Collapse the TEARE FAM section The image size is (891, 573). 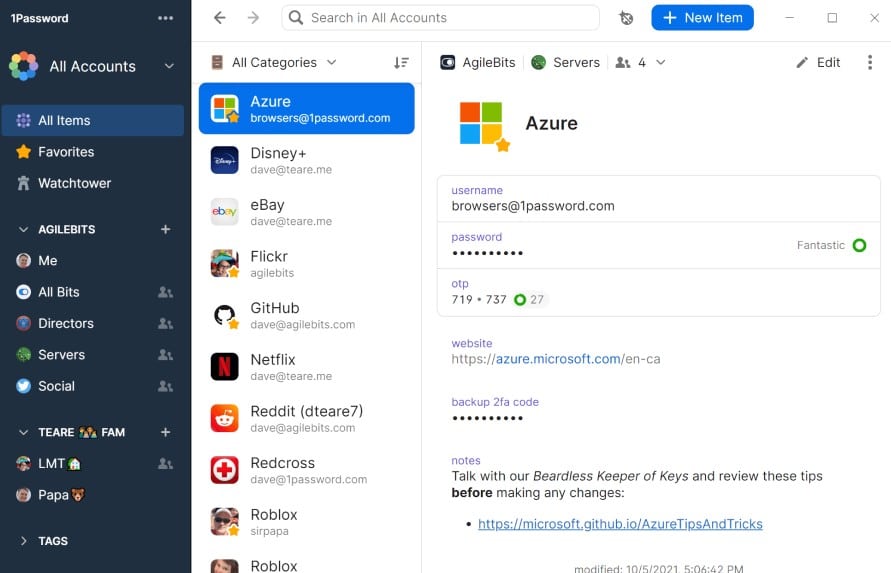23,432
